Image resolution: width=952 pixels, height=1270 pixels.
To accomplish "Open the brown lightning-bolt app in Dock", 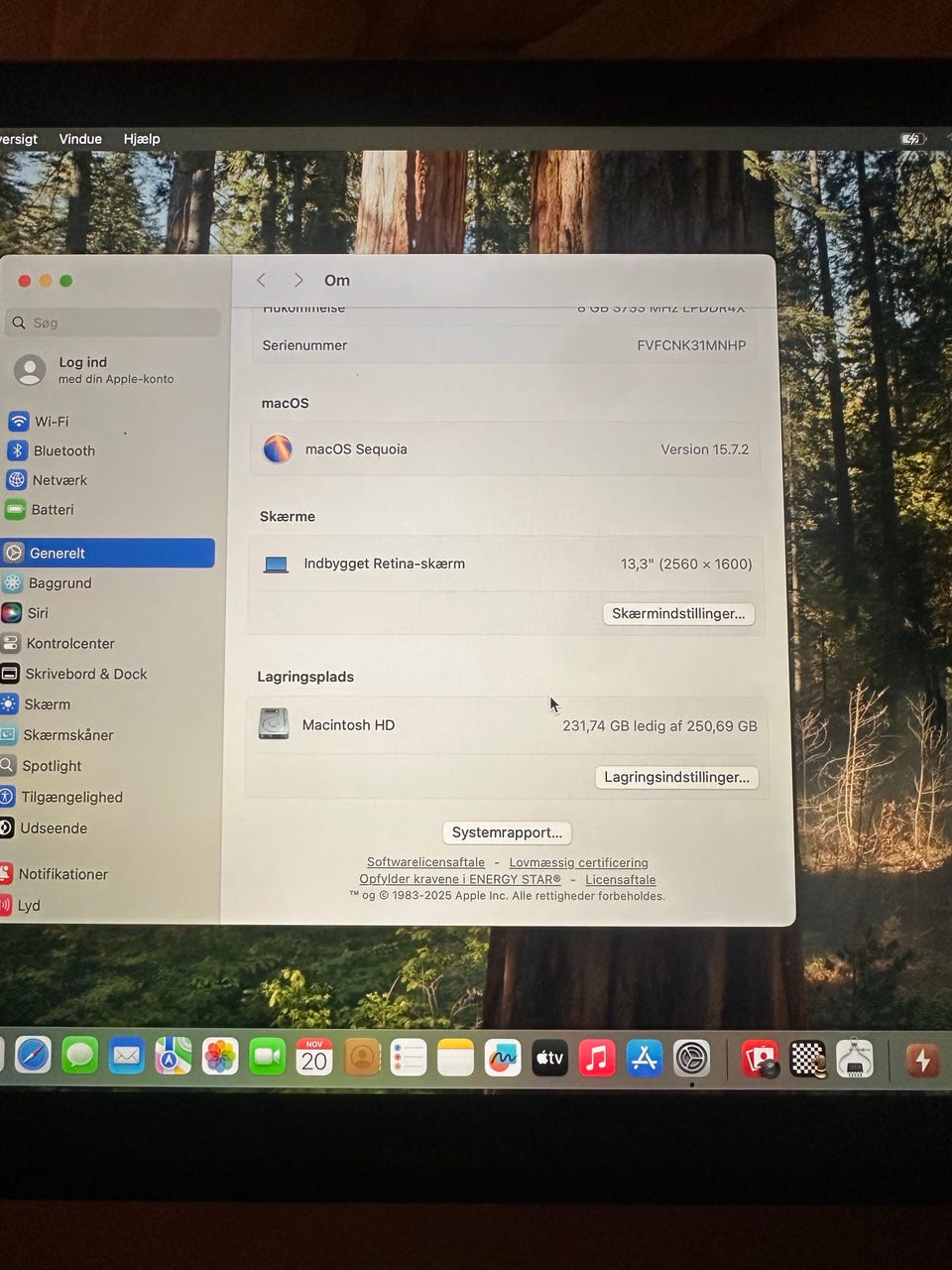I will [x=922, y=1060].
